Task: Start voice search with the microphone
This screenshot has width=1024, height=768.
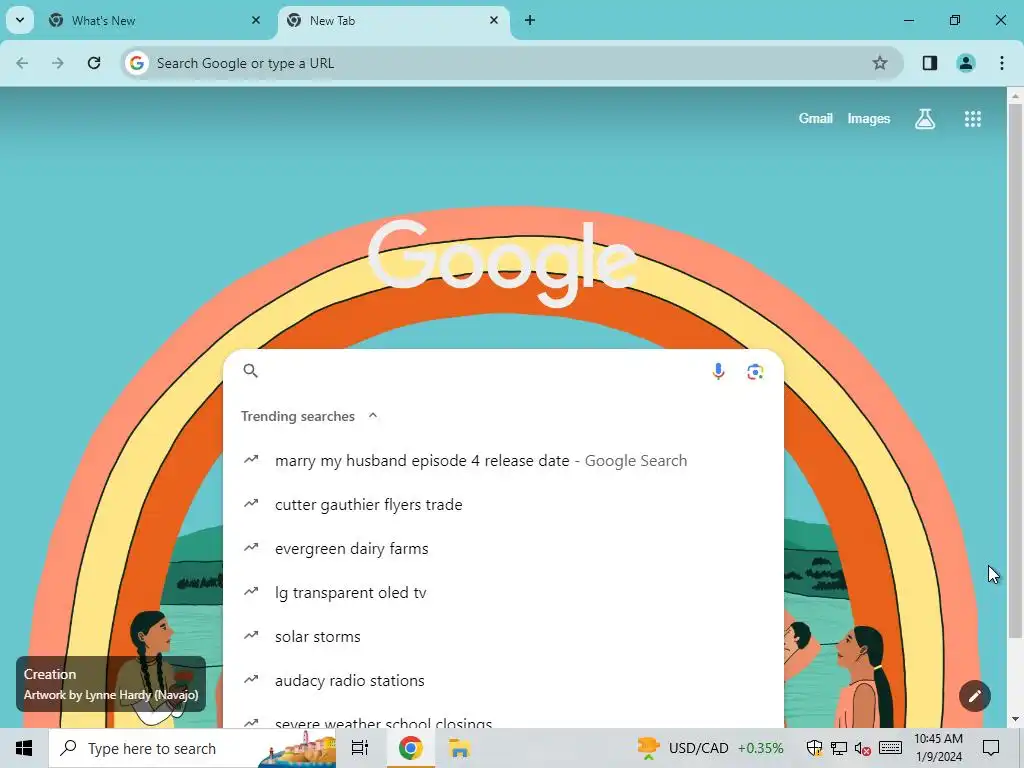Action: point(718,371)
